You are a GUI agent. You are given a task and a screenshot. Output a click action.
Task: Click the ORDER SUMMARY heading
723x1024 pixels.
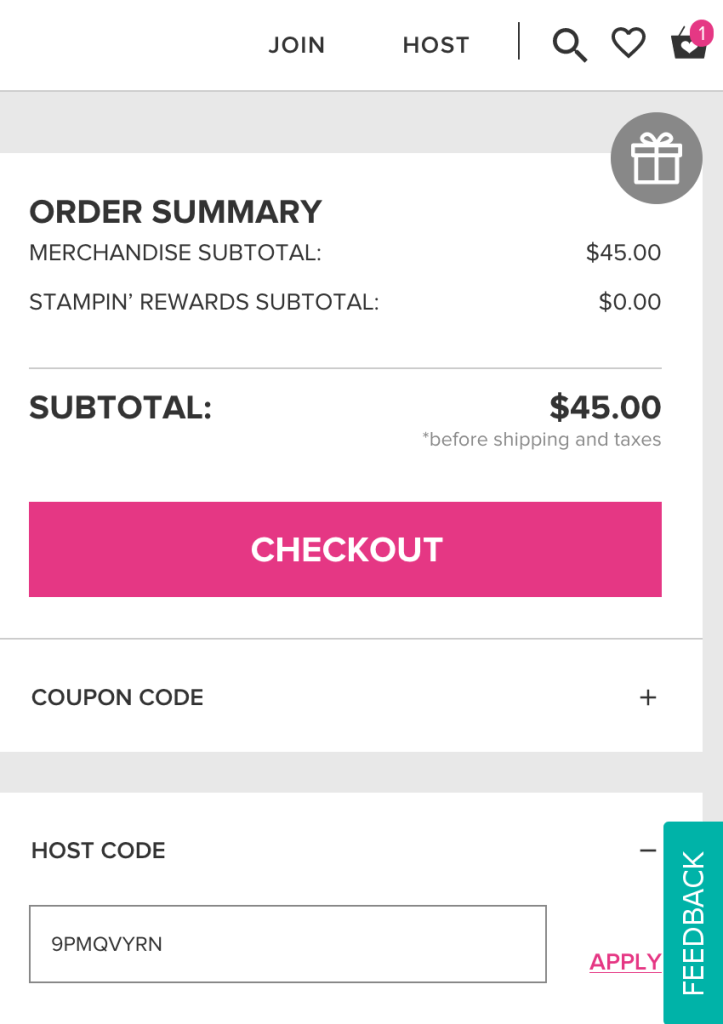coord(175,212)
